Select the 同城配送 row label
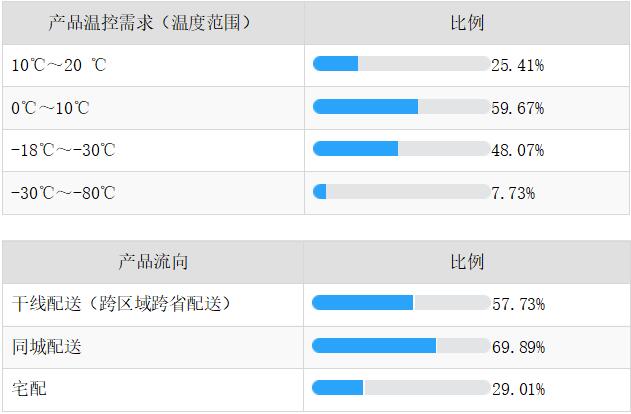 tap(46, 347)
